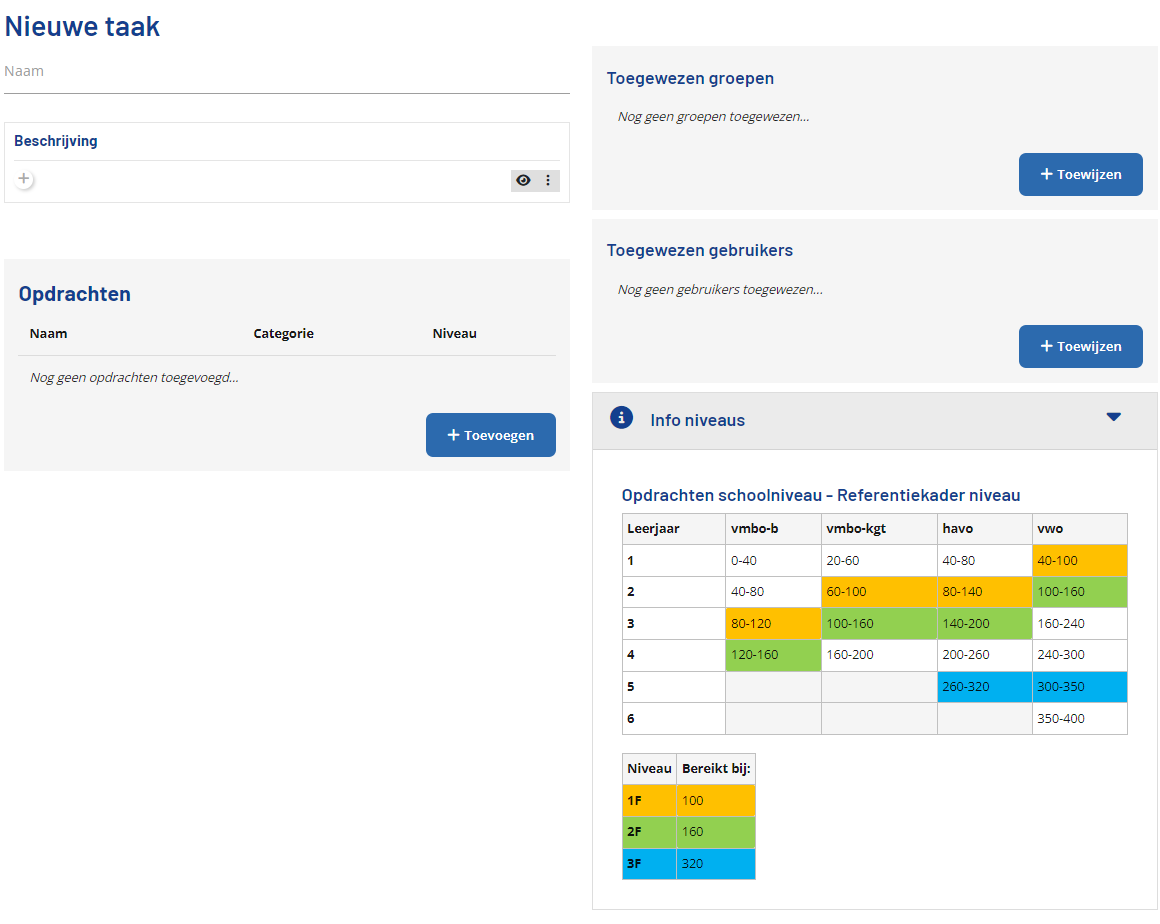The height and width of the screenshot is (924, 1160).
Task: Select the blue 3F level swatch
Action: 649,864
